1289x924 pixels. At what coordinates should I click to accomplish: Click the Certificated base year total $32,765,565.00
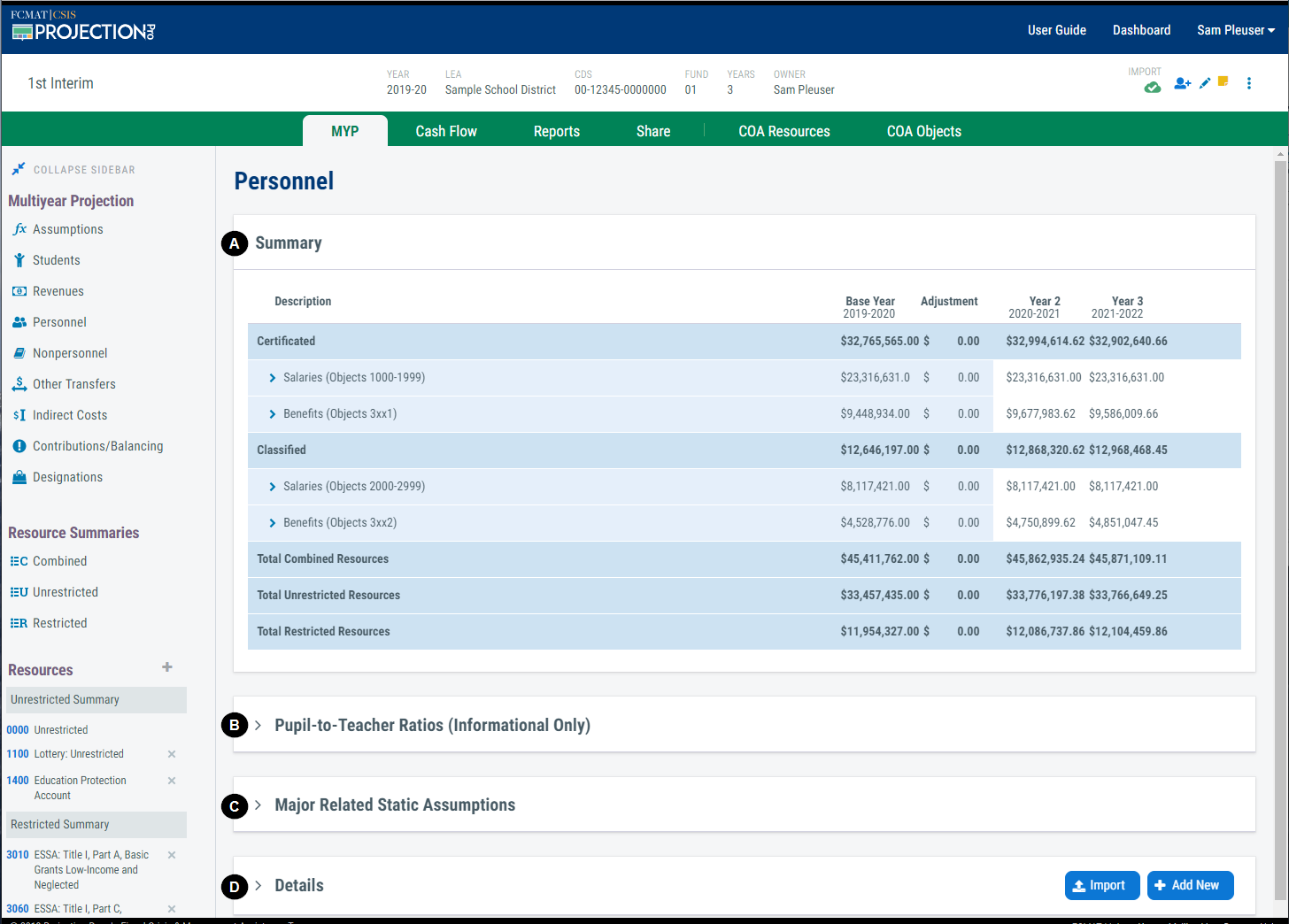click(880, 342)
